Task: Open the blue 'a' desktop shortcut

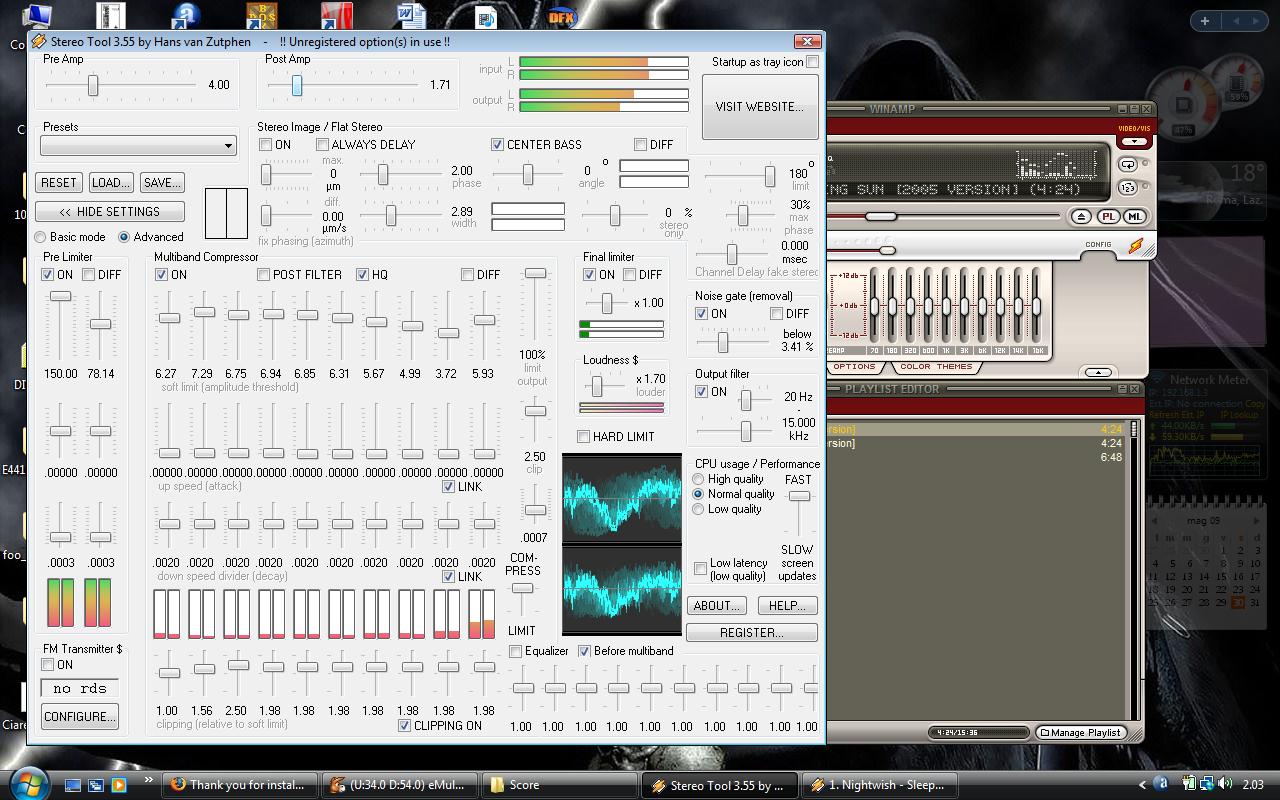Action: click(x=186, y=16)
